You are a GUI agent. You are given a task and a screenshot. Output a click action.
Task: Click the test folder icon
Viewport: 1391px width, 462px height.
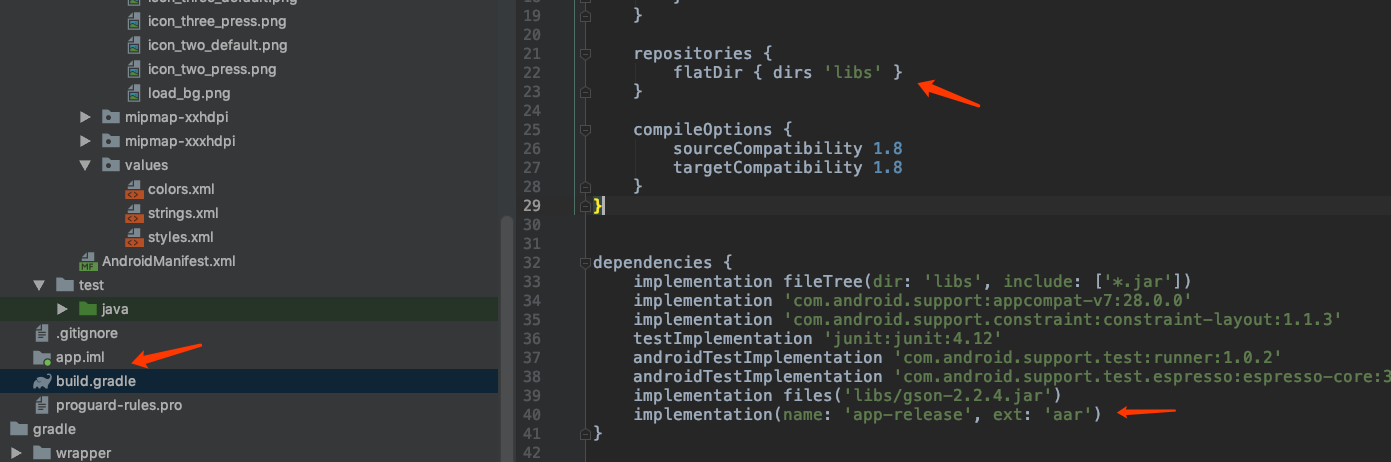coord(65,285)
